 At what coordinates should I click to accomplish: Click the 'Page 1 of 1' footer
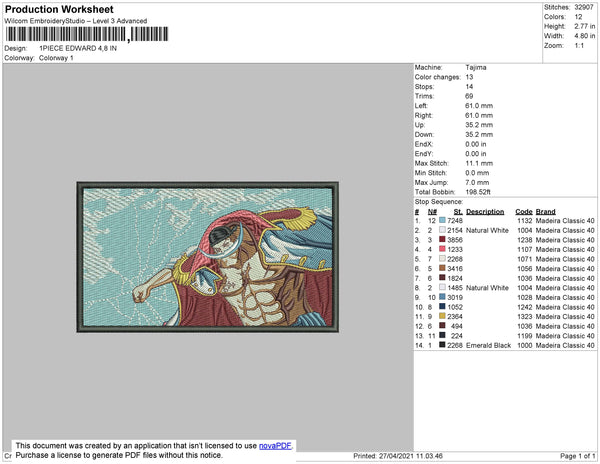(x=577, y=456)
